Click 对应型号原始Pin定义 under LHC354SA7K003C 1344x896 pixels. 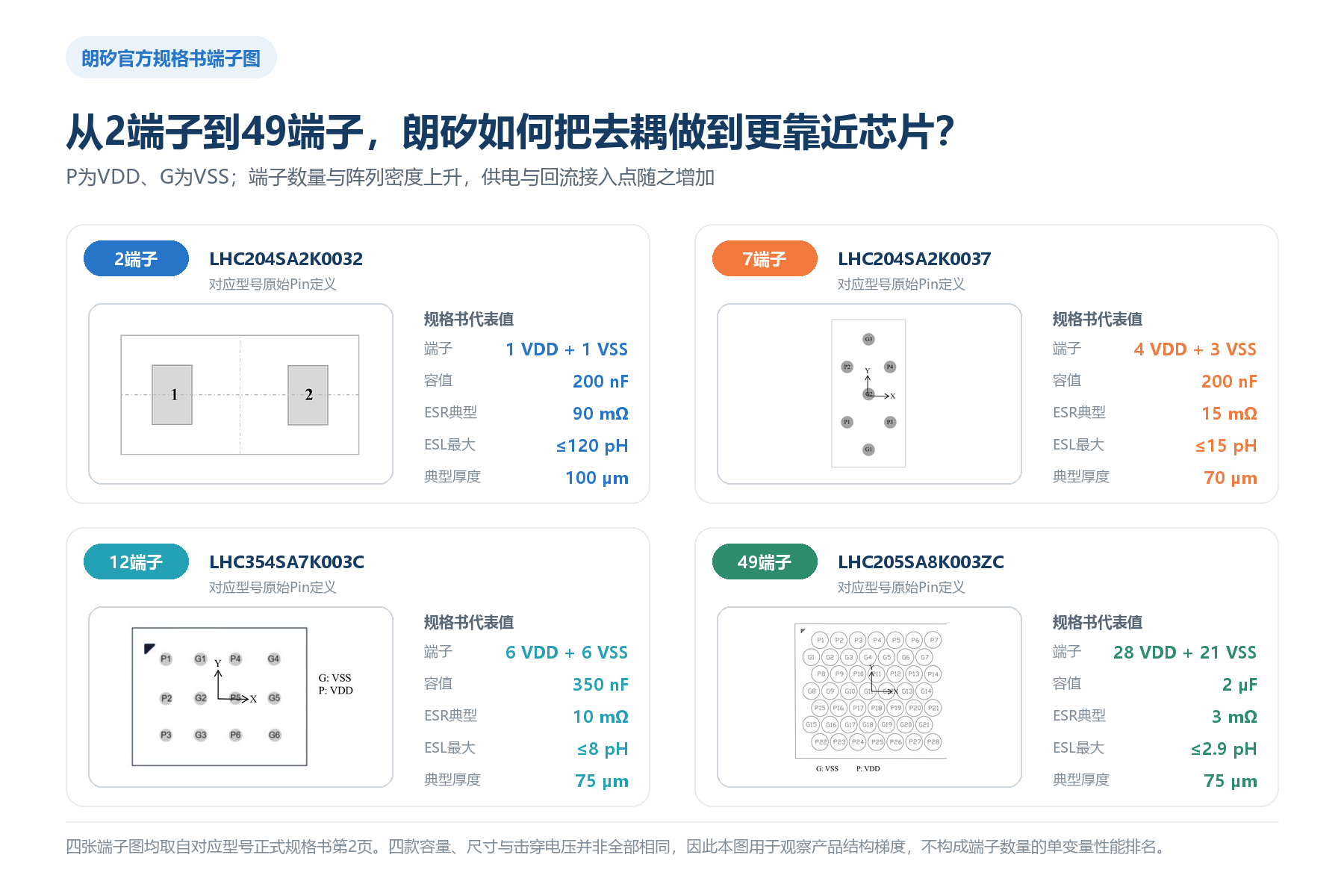tap(273, 588)
